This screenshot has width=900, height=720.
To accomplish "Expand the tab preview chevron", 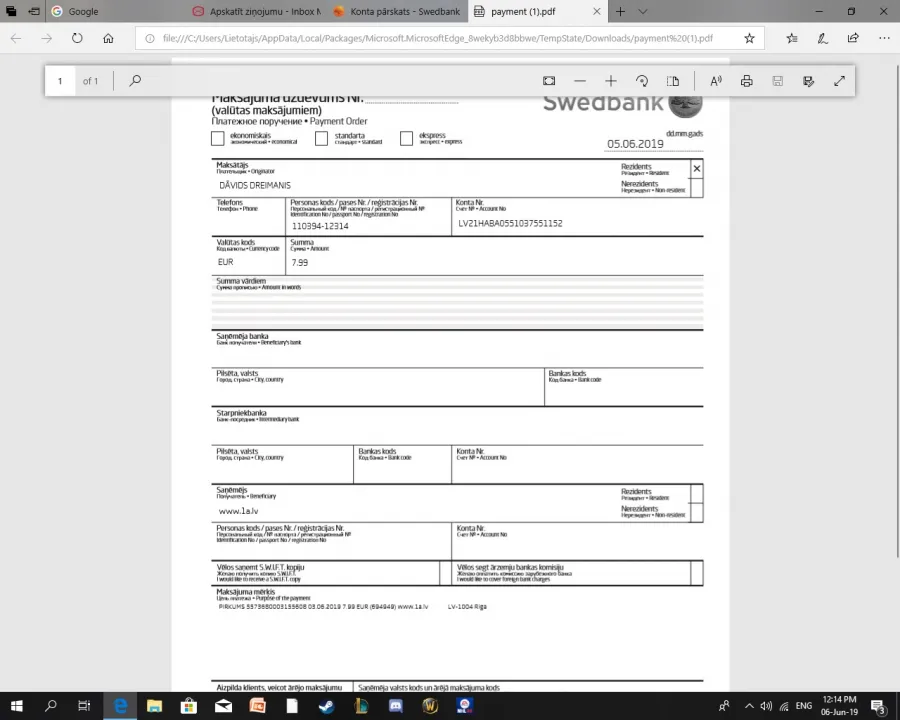I will pyautogui.click(x=643, y=11).
